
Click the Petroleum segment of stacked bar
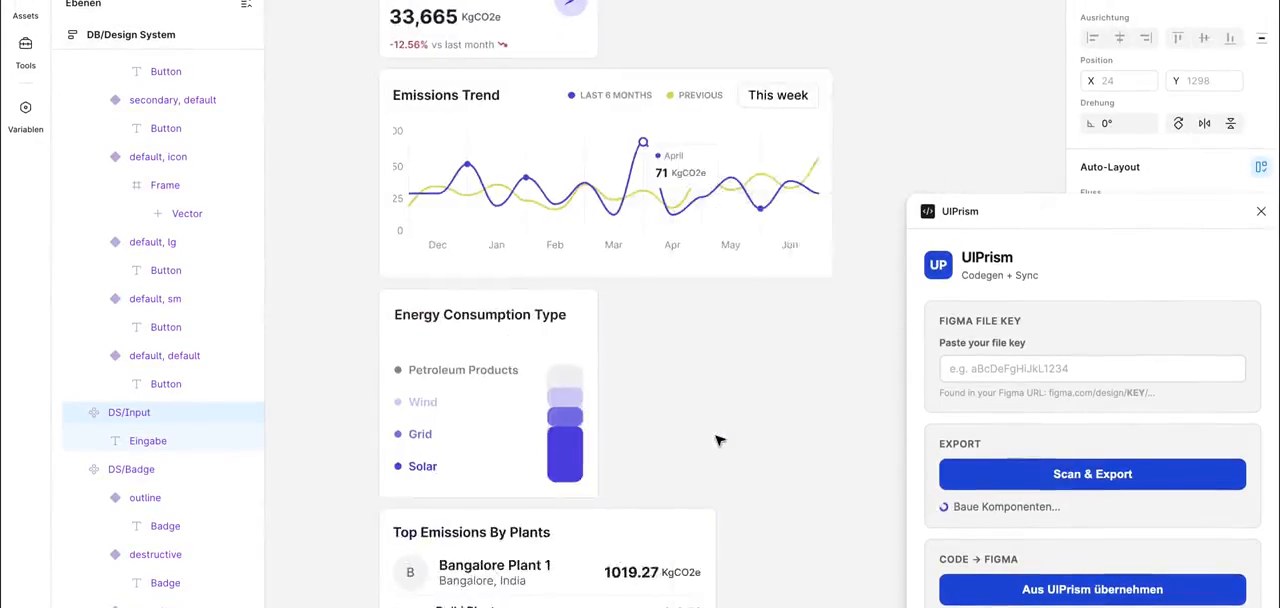(565, 376)
